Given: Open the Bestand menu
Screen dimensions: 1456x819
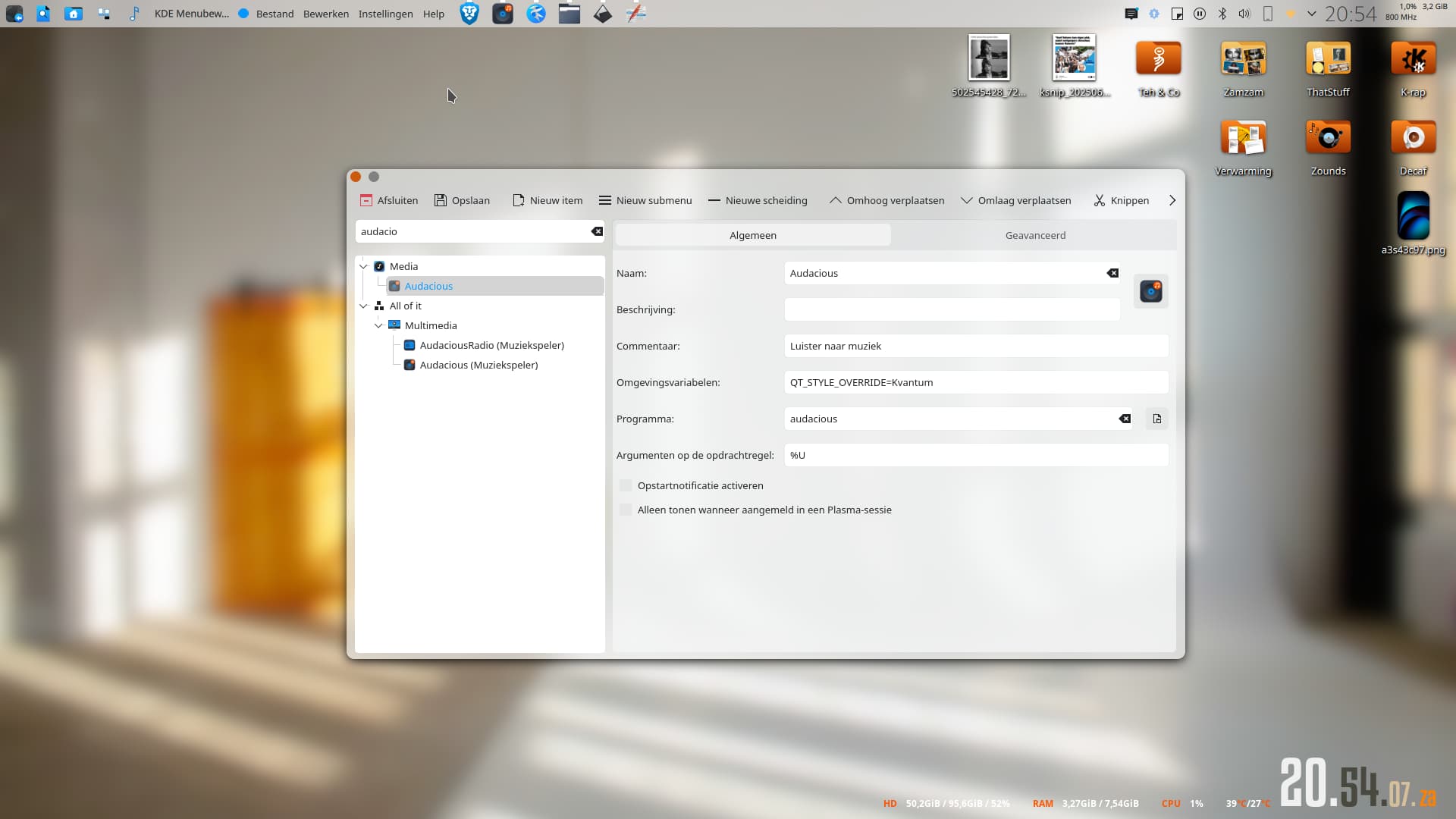Looking at the screenshot, I should click(x=275, y=14).
